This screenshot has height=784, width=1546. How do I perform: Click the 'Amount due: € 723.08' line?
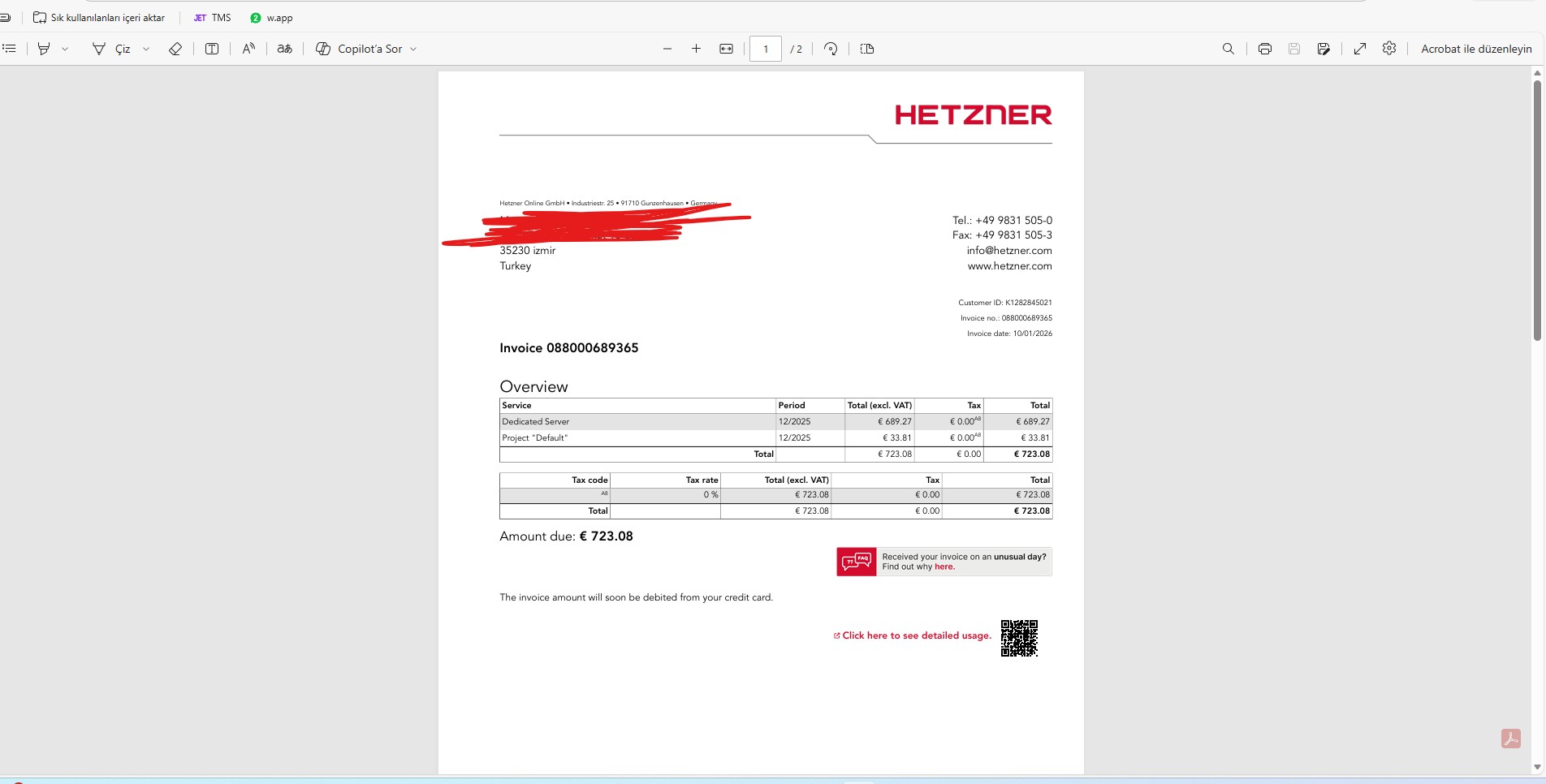click(x=567, y=536)
